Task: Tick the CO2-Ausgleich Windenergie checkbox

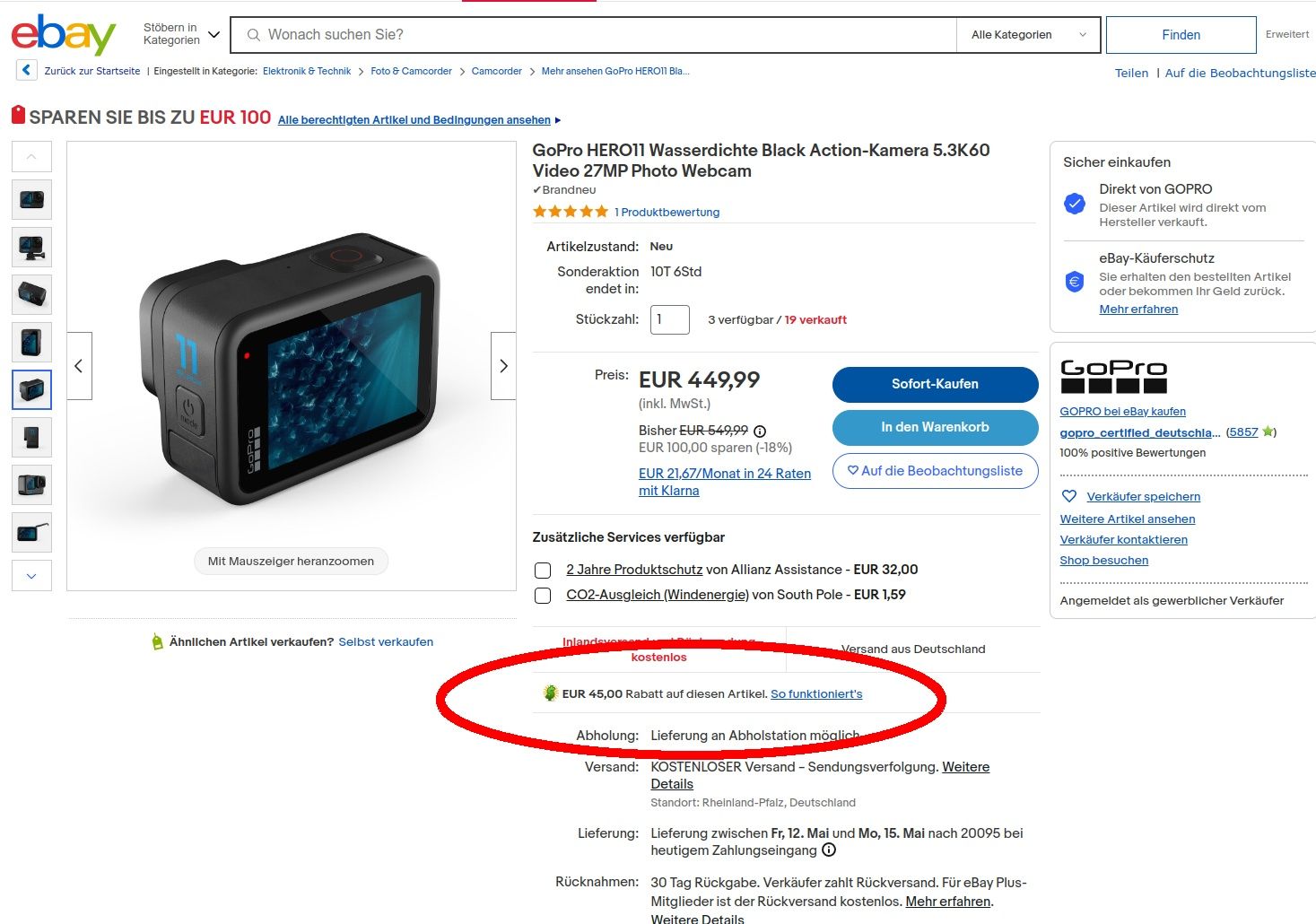Action: coord(543,596)
